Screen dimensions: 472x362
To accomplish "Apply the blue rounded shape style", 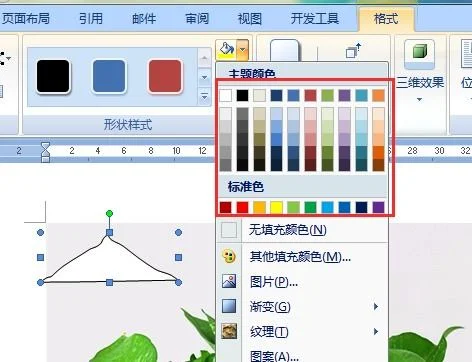I will click(x=109, y=76).
